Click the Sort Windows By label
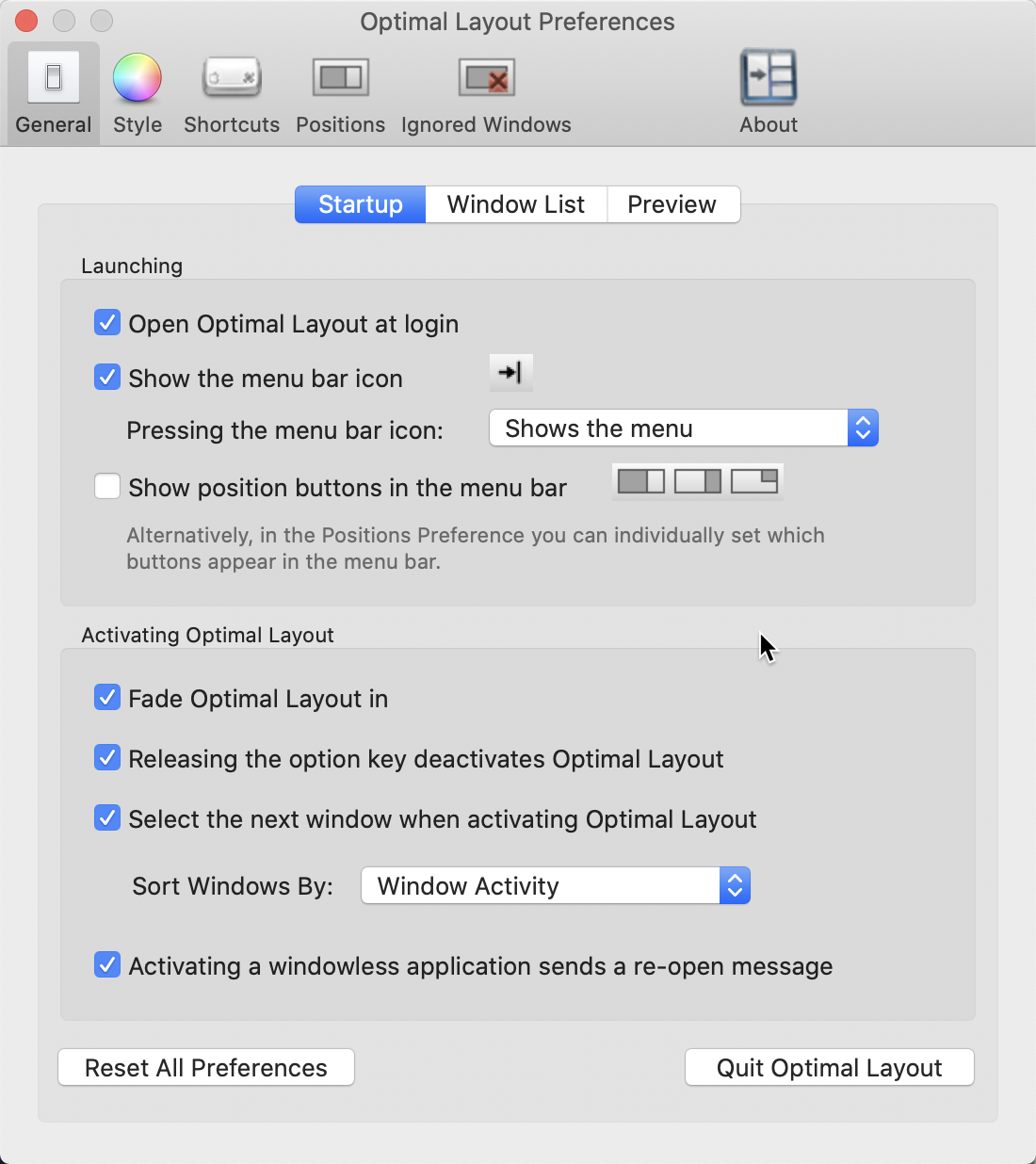Screen dimensions: 1036x1164 pos(233,886)
